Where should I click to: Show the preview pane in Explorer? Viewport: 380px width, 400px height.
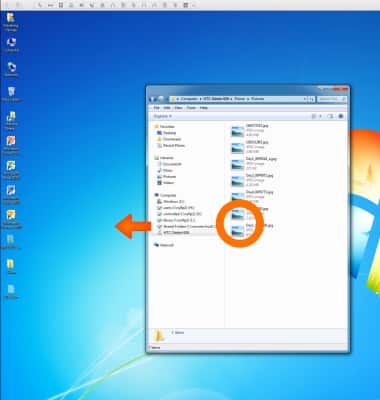tap(330, 116)
